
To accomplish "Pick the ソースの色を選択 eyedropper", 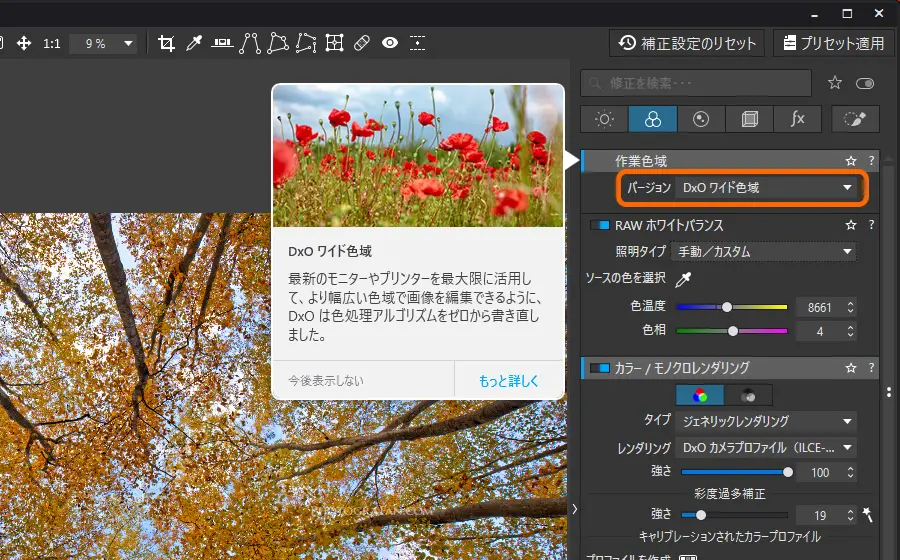I will [683, 279].
